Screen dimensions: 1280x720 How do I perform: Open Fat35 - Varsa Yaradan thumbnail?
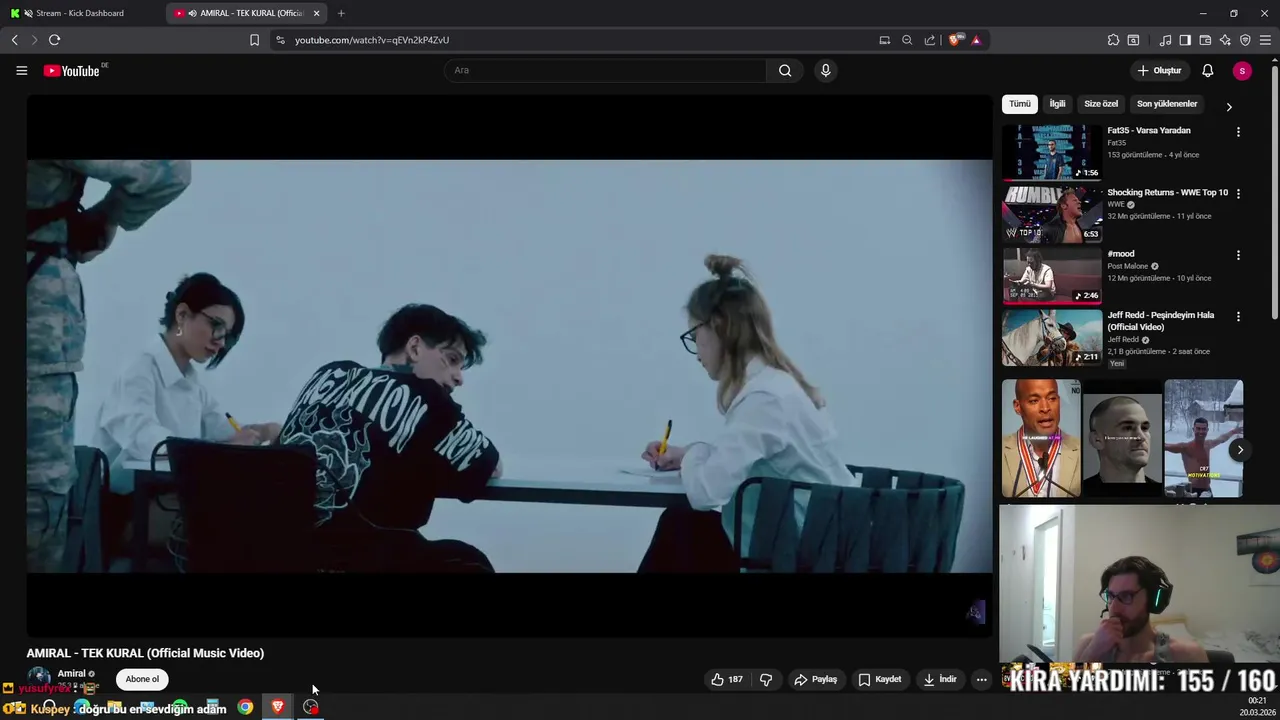(1052, 152)
